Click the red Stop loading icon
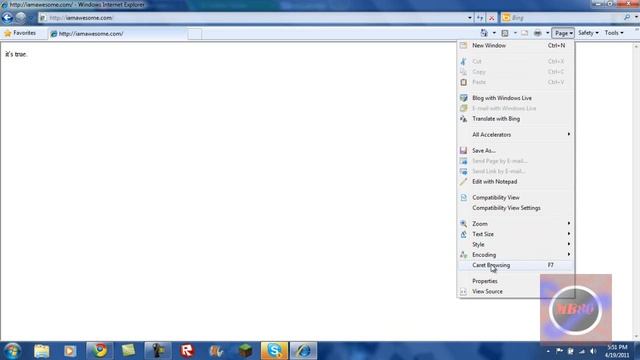Viewport: 640px width, 360px height. [x=491, y=18]
